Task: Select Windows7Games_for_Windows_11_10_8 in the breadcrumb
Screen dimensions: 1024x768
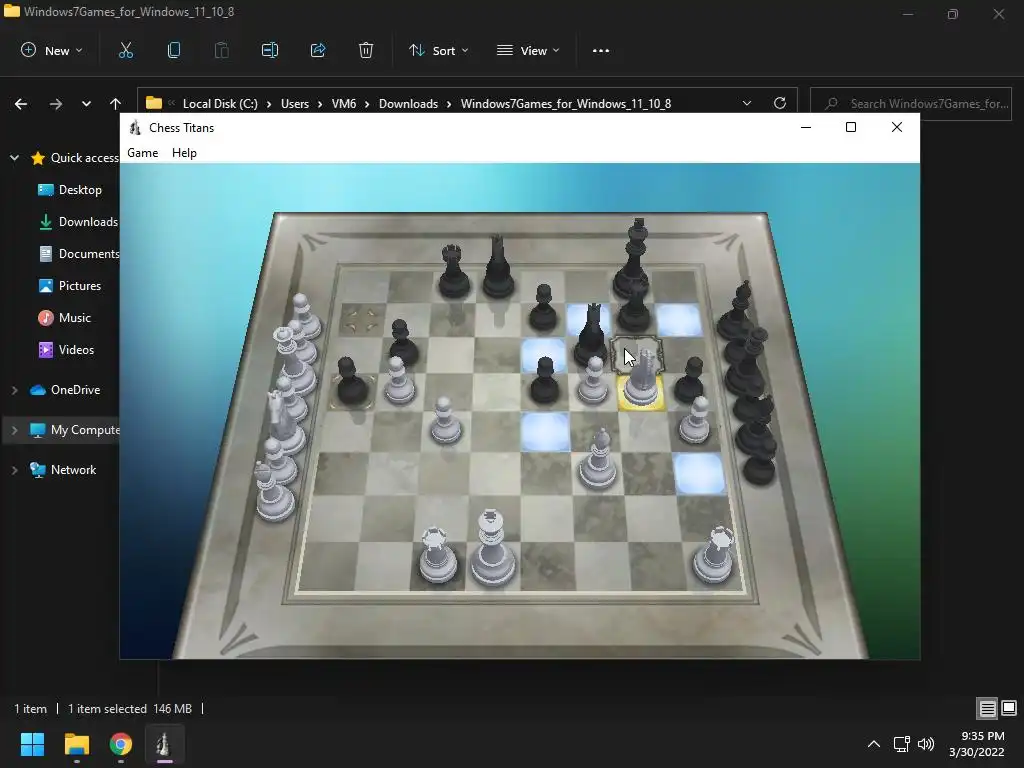Action: 566,103
